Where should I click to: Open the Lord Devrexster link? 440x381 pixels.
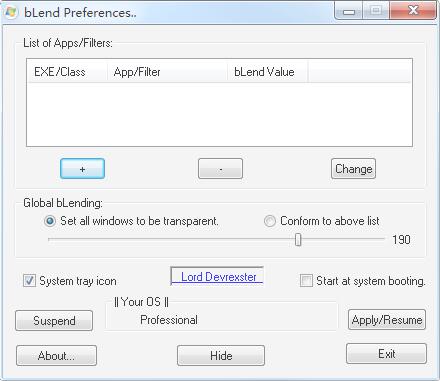218,277
